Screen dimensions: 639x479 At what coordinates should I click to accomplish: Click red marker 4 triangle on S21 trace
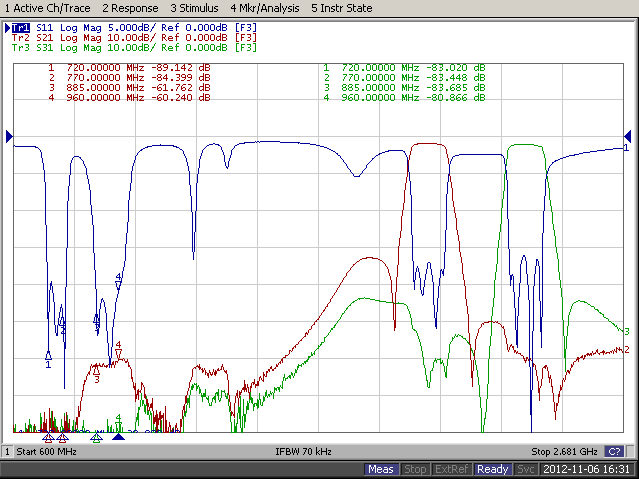coord(118,354)
